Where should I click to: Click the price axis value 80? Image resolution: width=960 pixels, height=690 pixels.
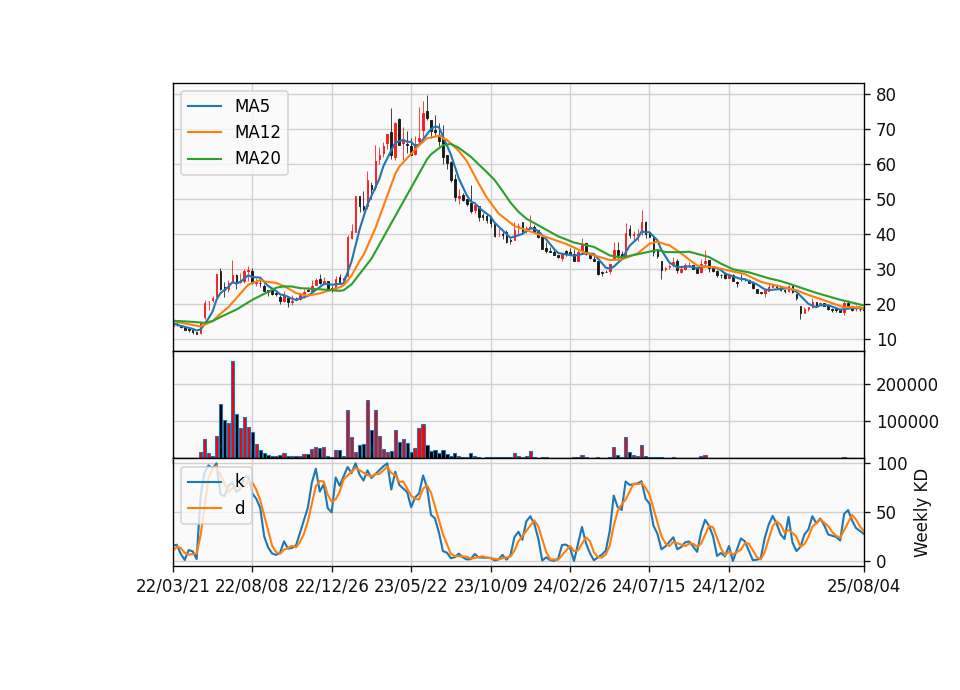click(886, 95)
